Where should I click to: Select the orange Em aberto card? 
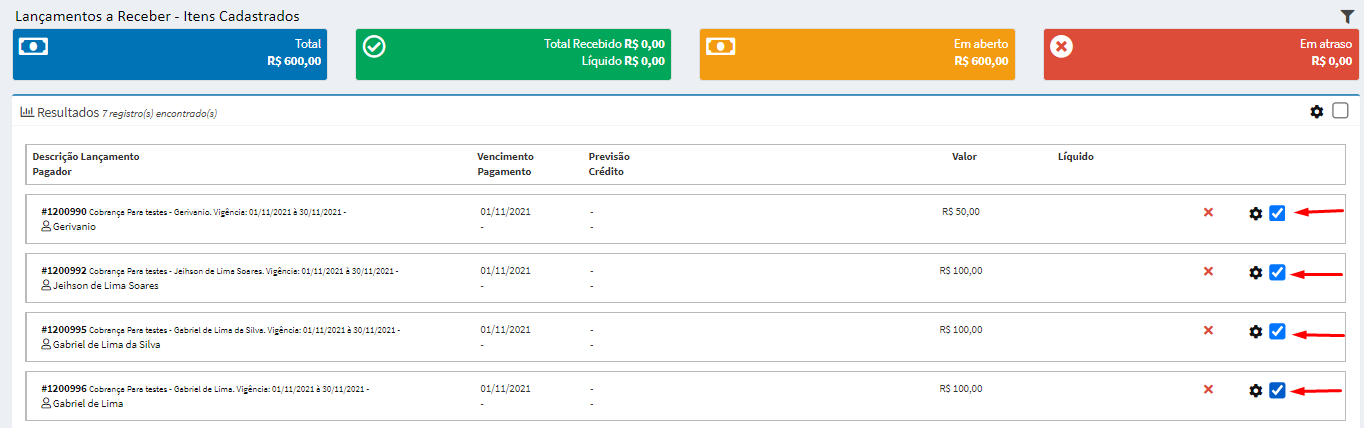(857, 54)
